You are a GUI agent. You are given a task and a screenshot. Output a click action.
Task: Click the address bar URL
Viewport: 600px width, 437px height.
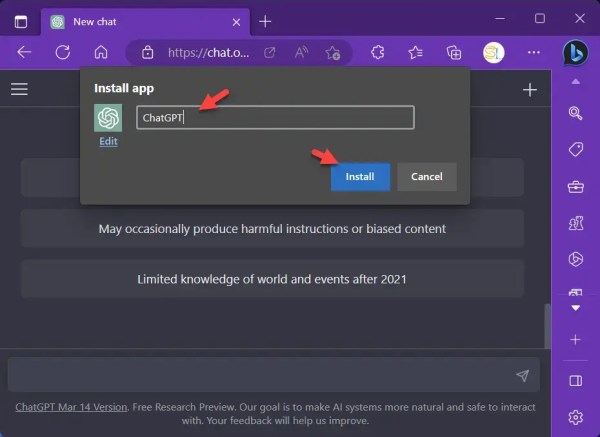(x=209, y=52)
